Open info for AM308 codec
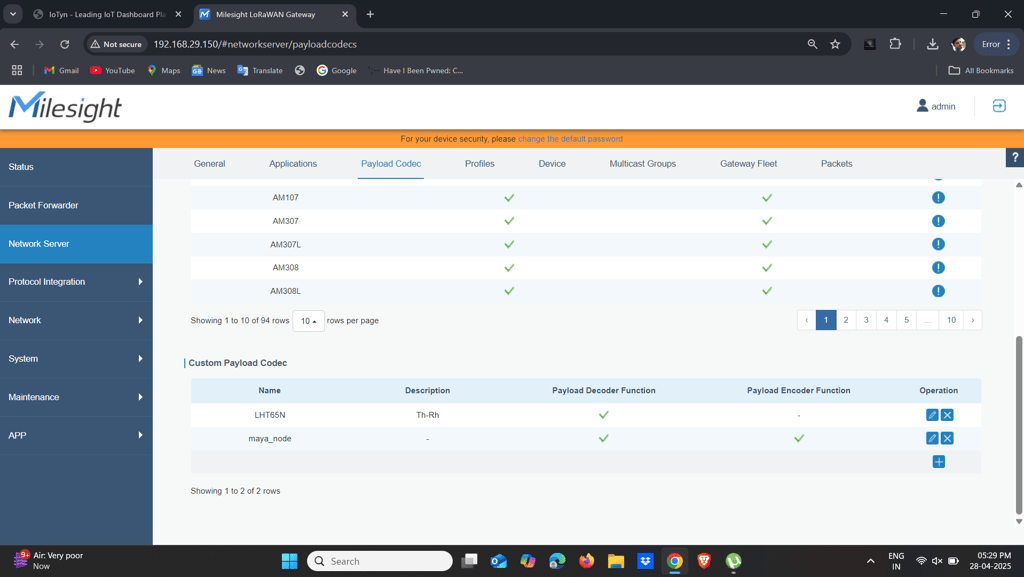Viewport: 1024px width, 577px height. coord(938,268)
